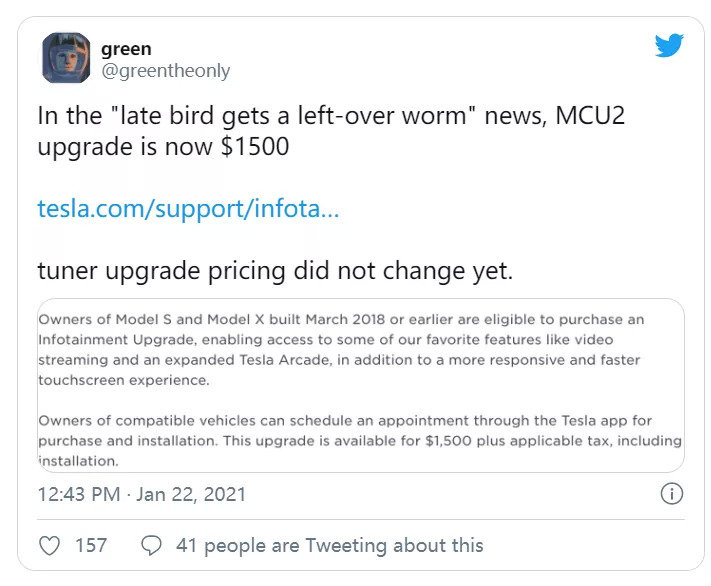Open "41 people are Tweeting about this"
This screenshot has height=586, width=711.
click(x=329, y=545)
